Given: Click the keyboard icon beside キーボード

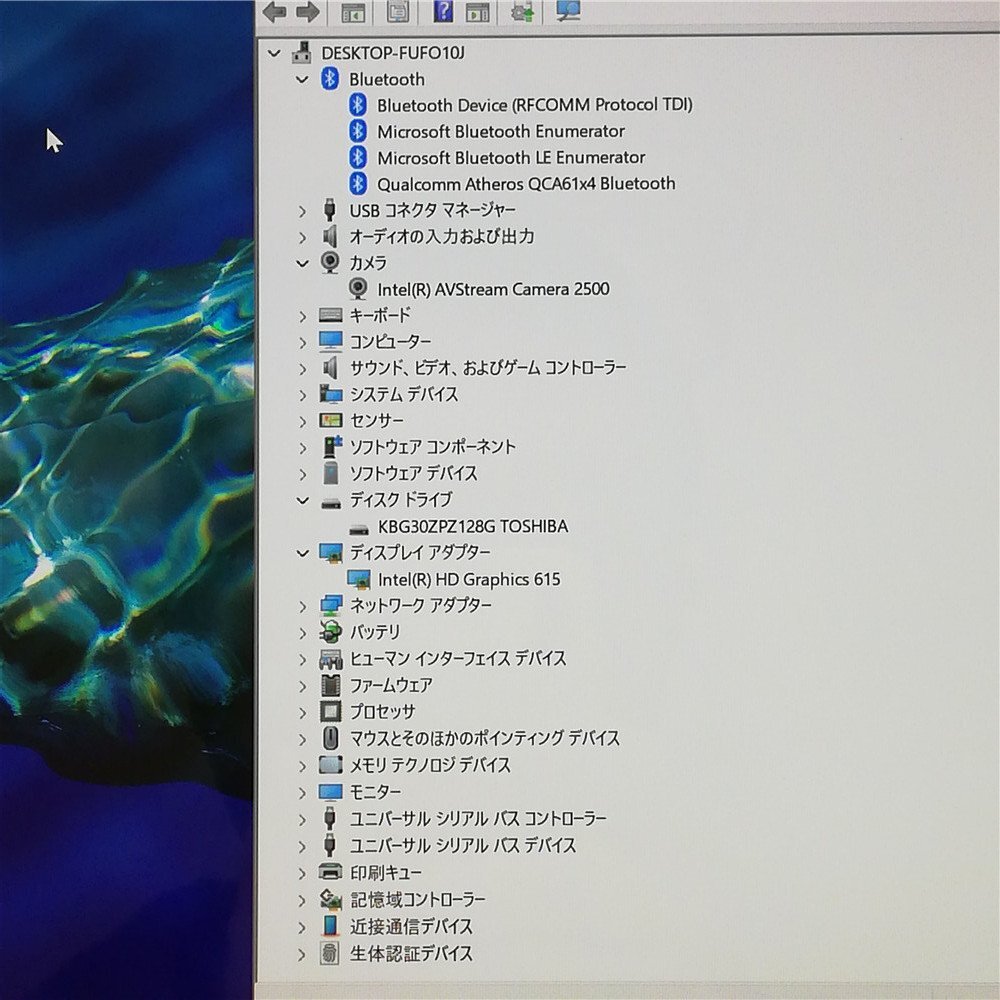Looking at the screenshot, I should point(330,315).
